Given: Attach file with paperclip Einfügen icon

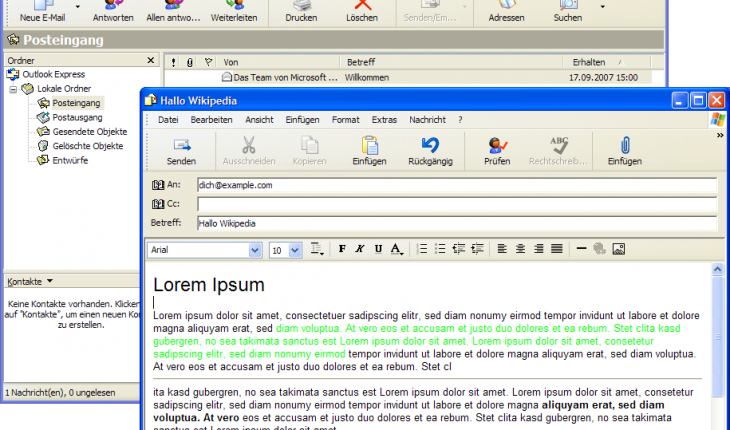Looking at the screenshot, I should tap(625, 145).
